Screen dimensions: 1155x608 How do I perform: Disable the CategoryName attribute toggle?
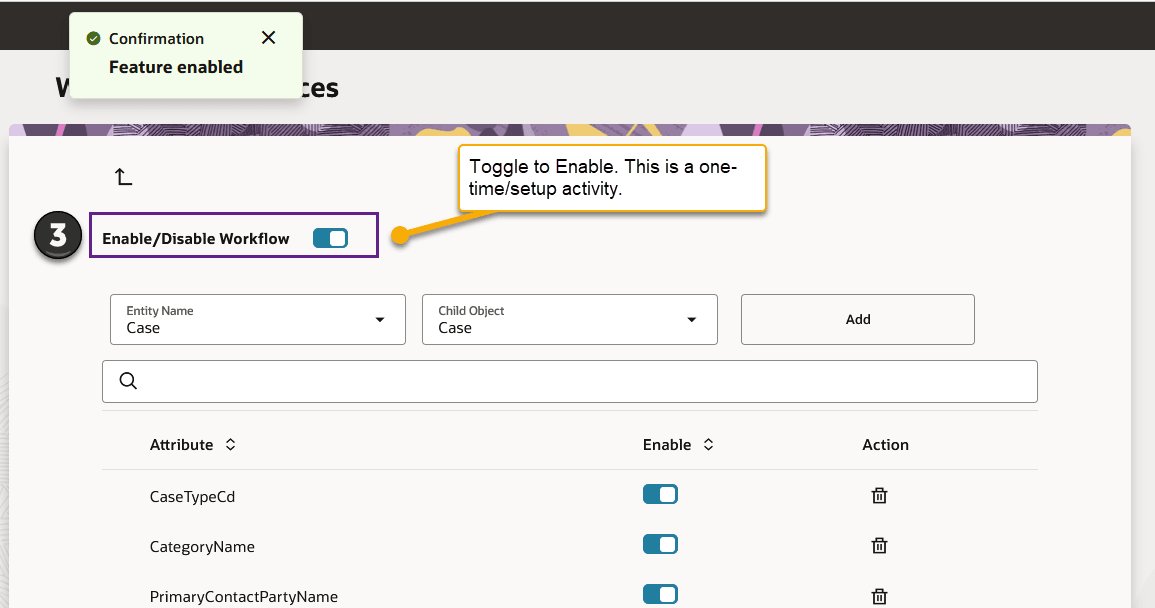click(660, 544)
